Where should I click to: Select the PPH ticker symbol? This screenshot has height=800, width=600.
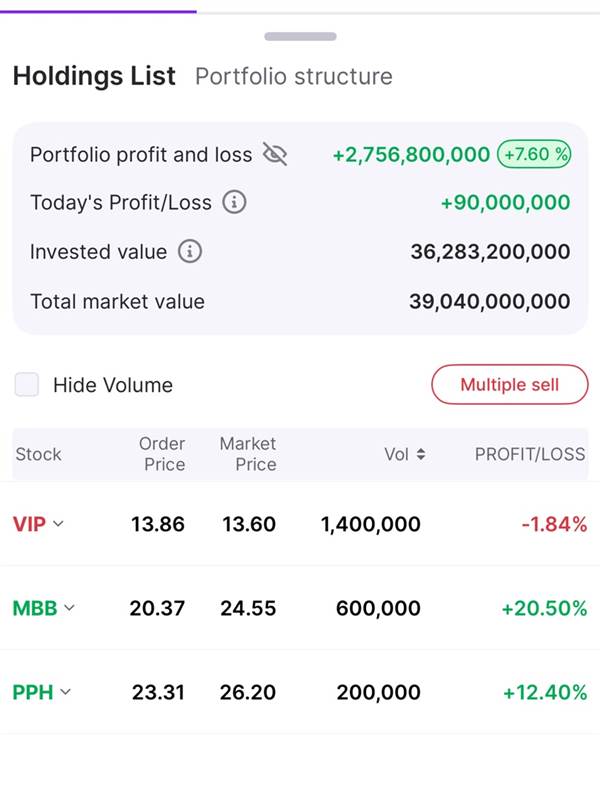[x=33, y=692]
